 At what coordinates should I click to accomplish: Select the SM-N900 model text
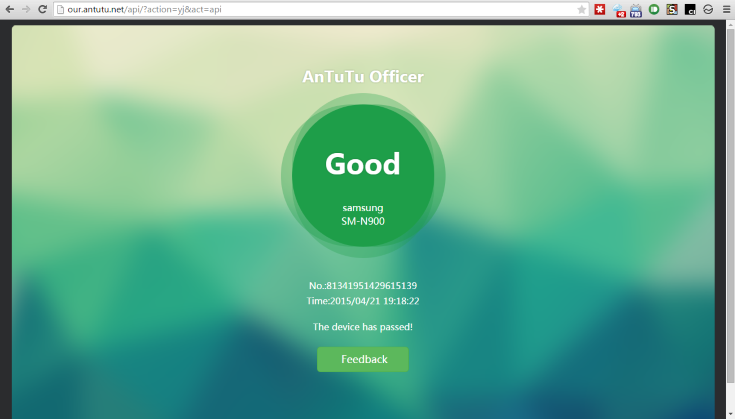pyautogui.click(x=363, y=221)
